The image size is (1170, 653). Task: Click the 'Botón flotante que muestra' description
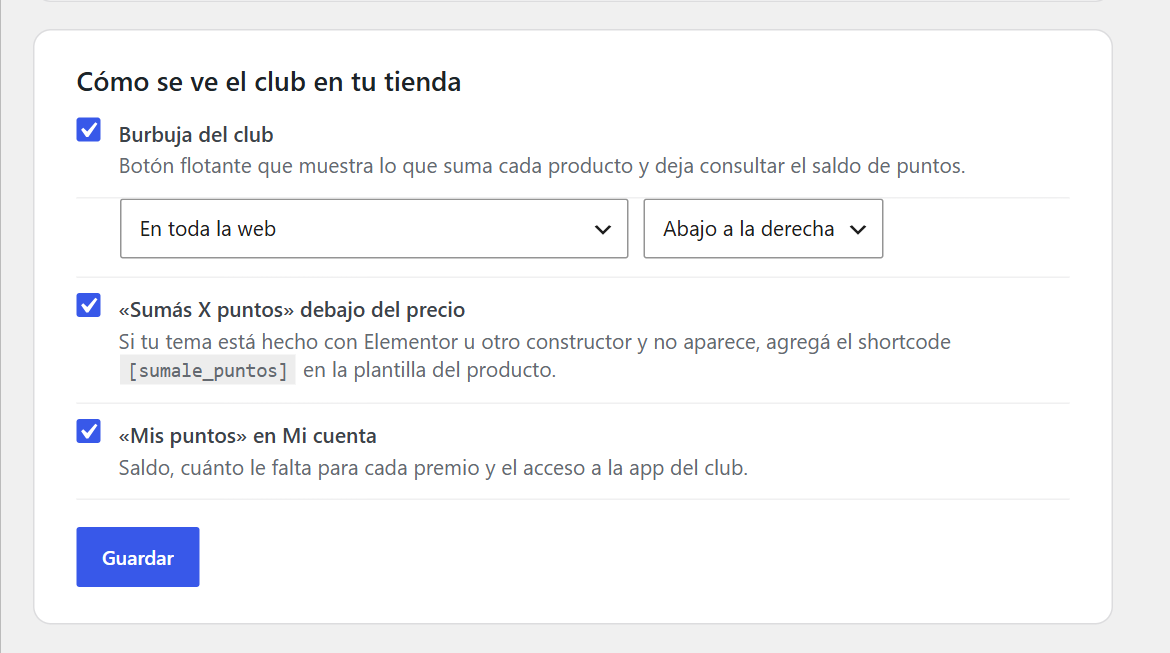542,166
